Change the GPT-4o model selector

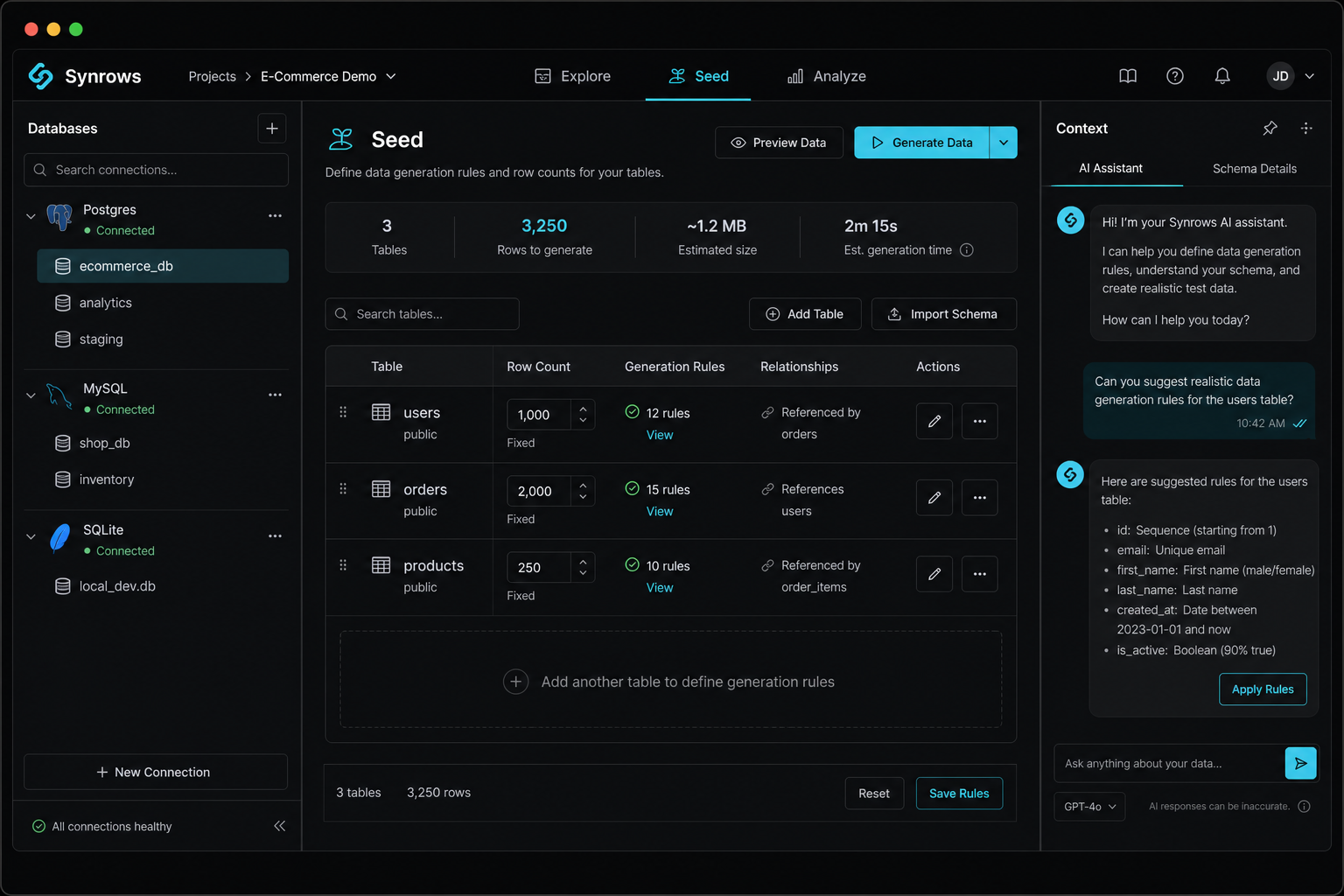[1090, 807]
